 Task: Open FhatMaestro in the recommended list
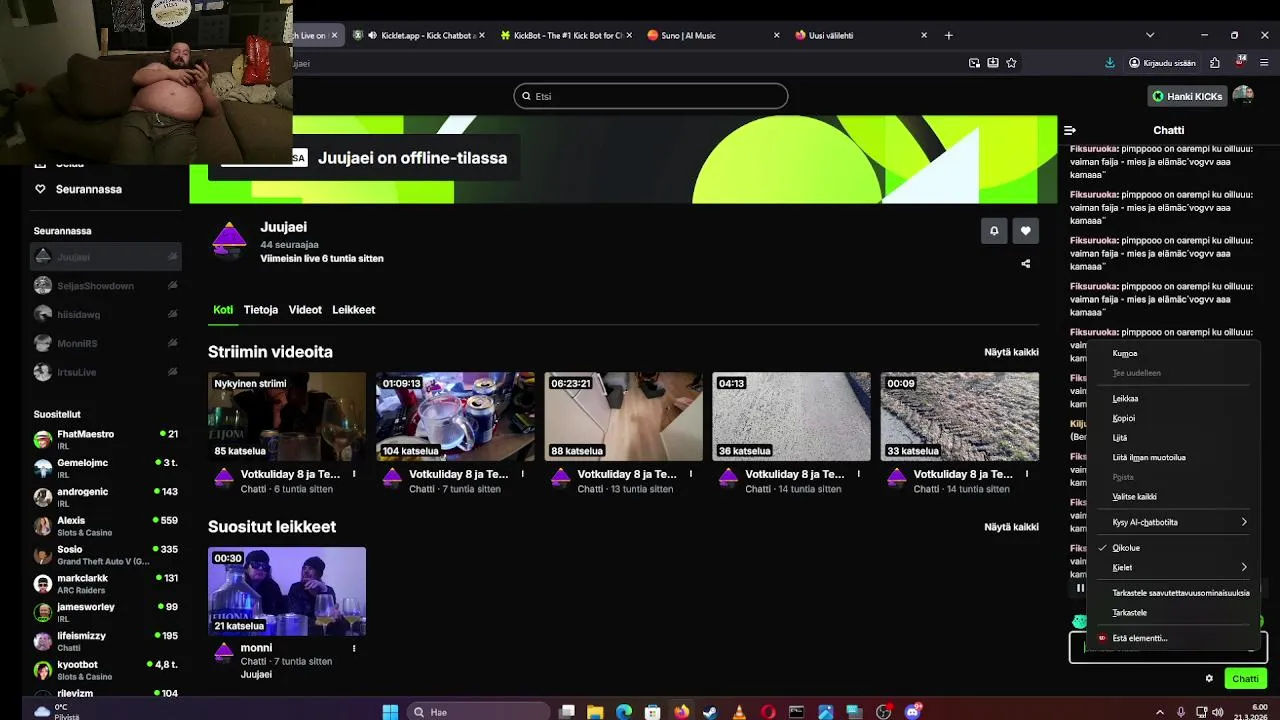click(106, 440)
